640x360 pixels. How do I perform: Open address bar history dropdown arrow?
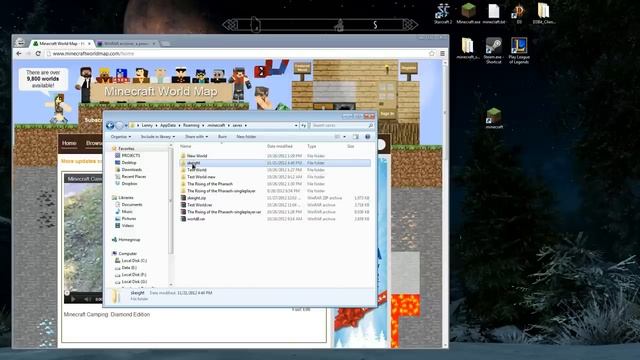coord(296,126)
